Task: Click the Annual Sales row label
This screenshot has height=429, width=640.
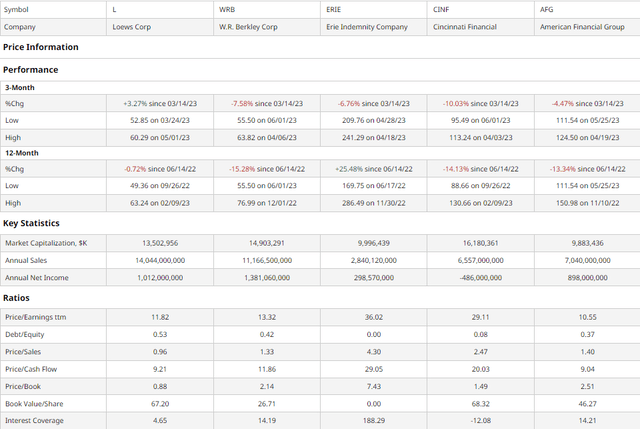Action: pos(26,260)
